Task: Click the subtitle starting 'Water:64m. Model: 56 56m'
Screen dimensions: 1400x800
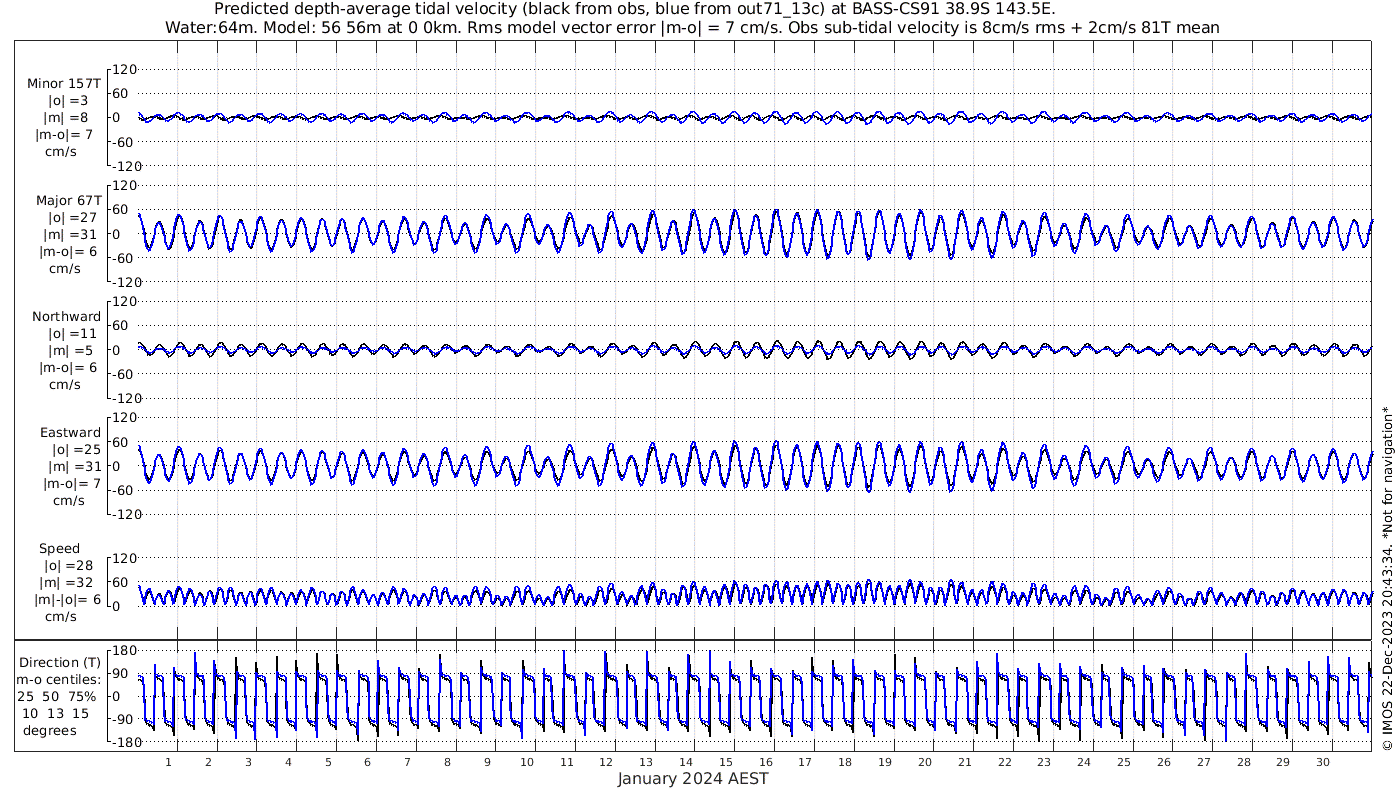Action: pos(692,27)
